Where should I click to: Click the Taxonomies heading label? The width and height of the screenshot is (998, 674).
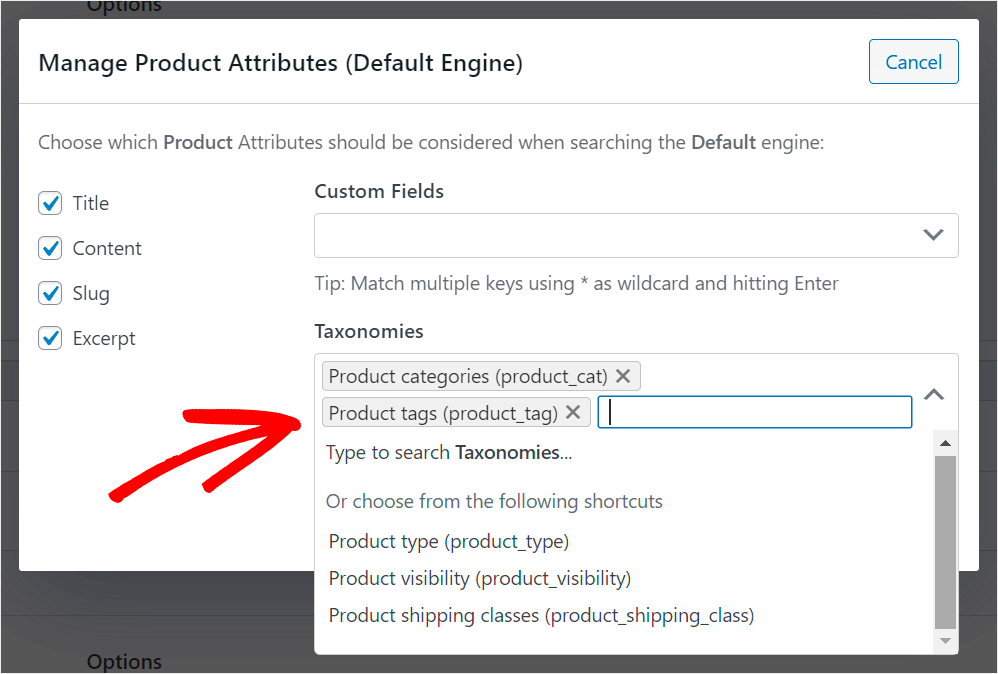[x=369, y=332]
